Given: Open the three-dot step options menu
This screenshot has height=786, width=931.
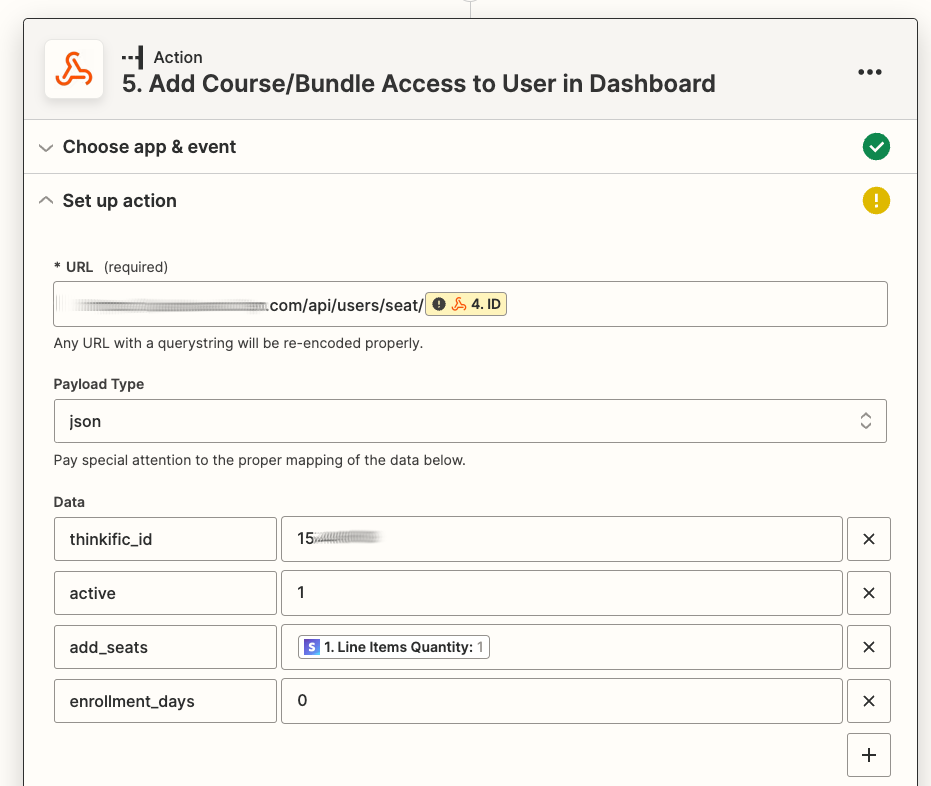Looking at the screenshot, I should [x=869, y=72].
